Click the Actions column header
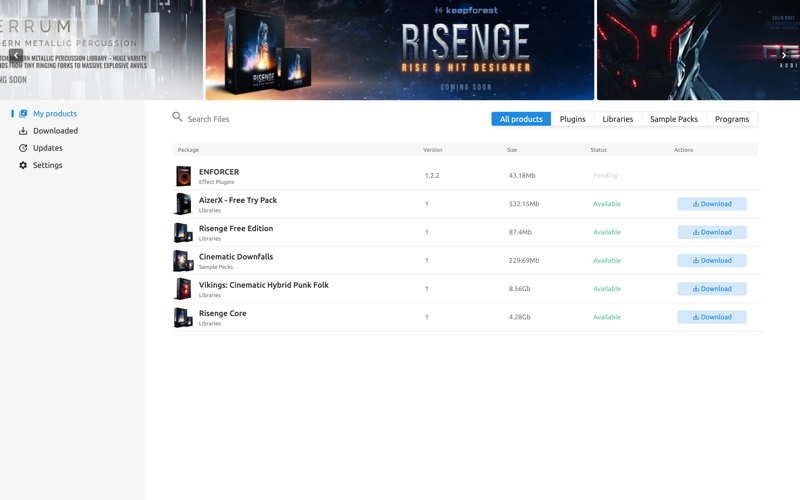The image size is (800, 500). click(683, 150)
